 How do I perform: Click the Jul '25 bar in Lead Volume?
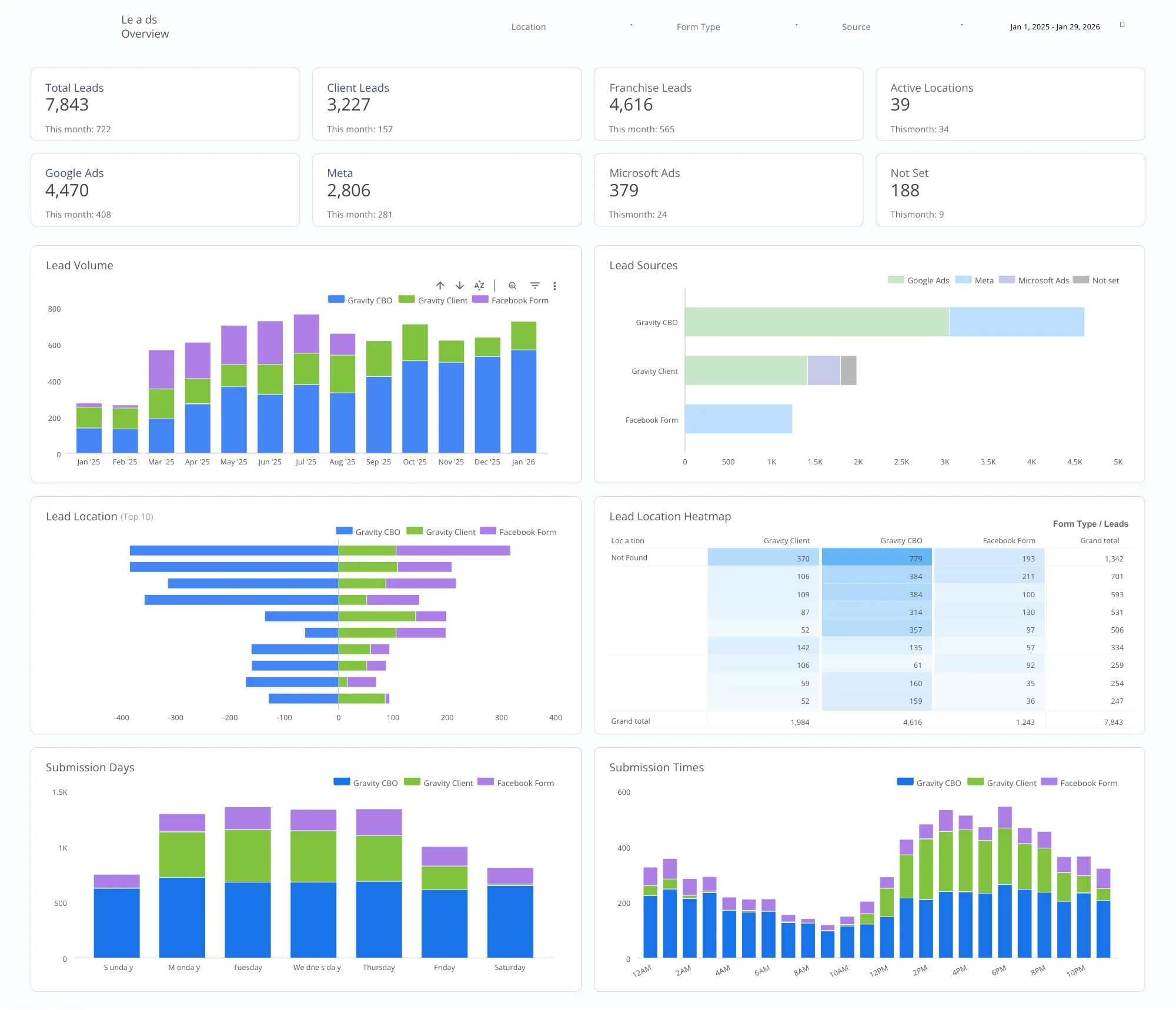pos(306,383)
